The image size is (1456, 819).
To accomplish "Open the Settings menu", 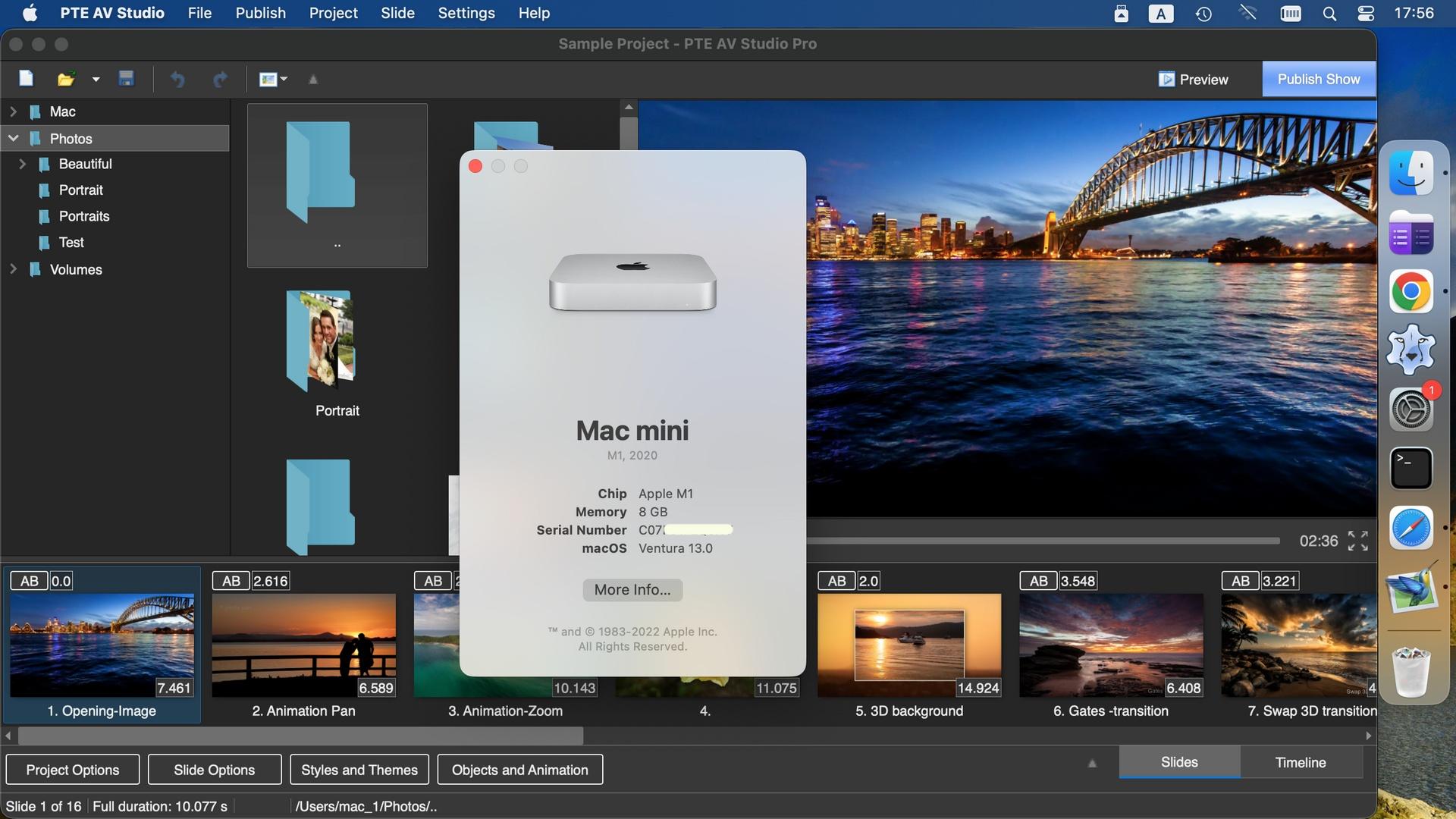I will click(x=466, y=13).
